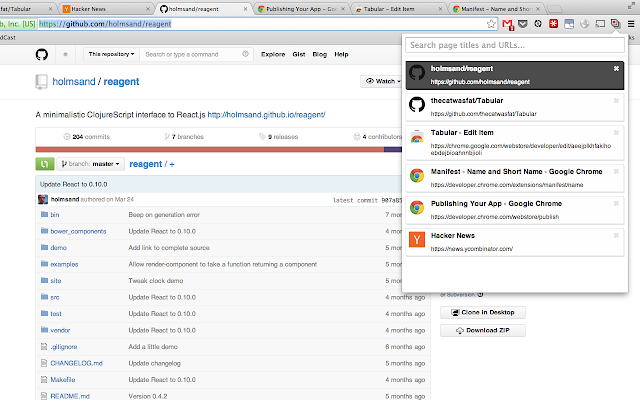
Task: View 7 branches
Action: (184, 137)
